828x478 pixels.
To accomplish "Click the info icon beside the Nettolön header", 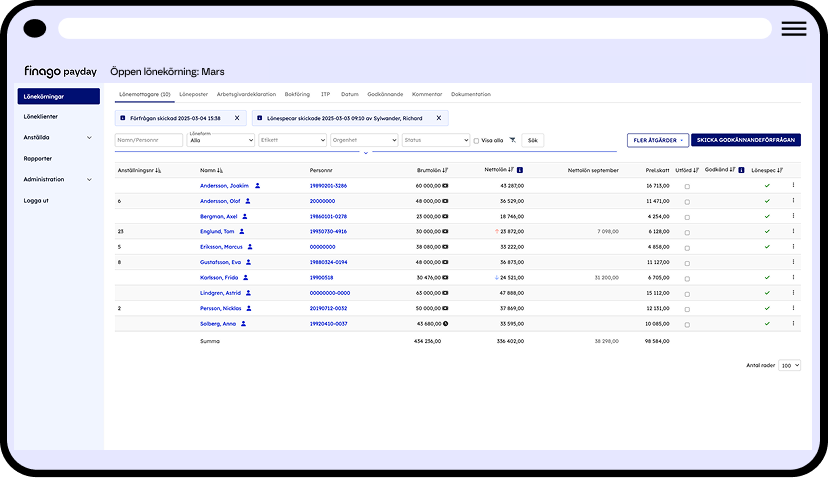I will pyautogui.click(x=520, y=170).
